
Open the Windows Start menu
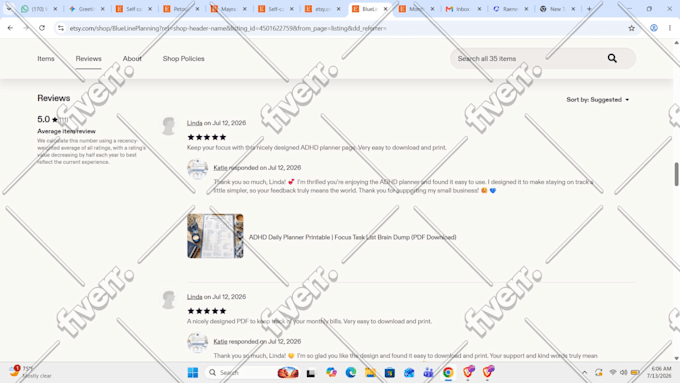(193, 373)
